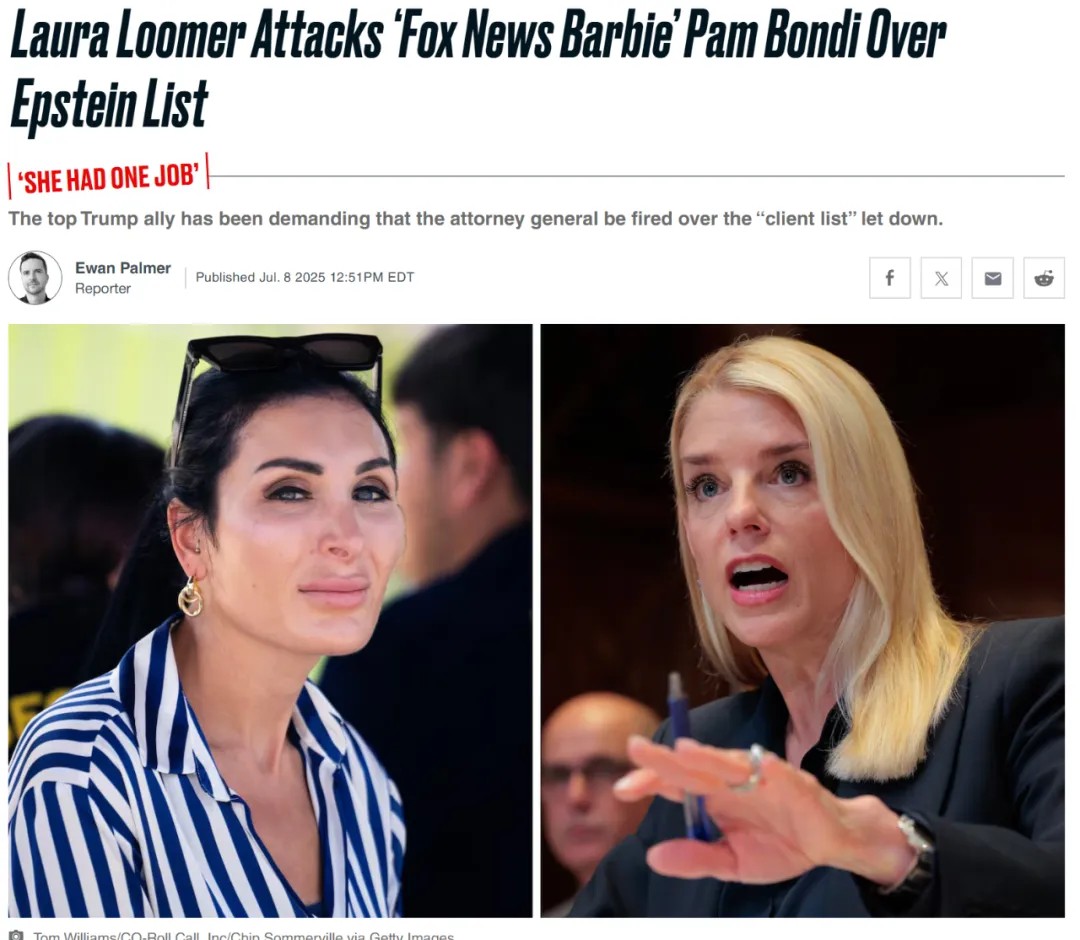Open Ewan Palmer's author avatar
Image resolution: width=1080 pixels, height=940 pixels.
coord(34,278)
